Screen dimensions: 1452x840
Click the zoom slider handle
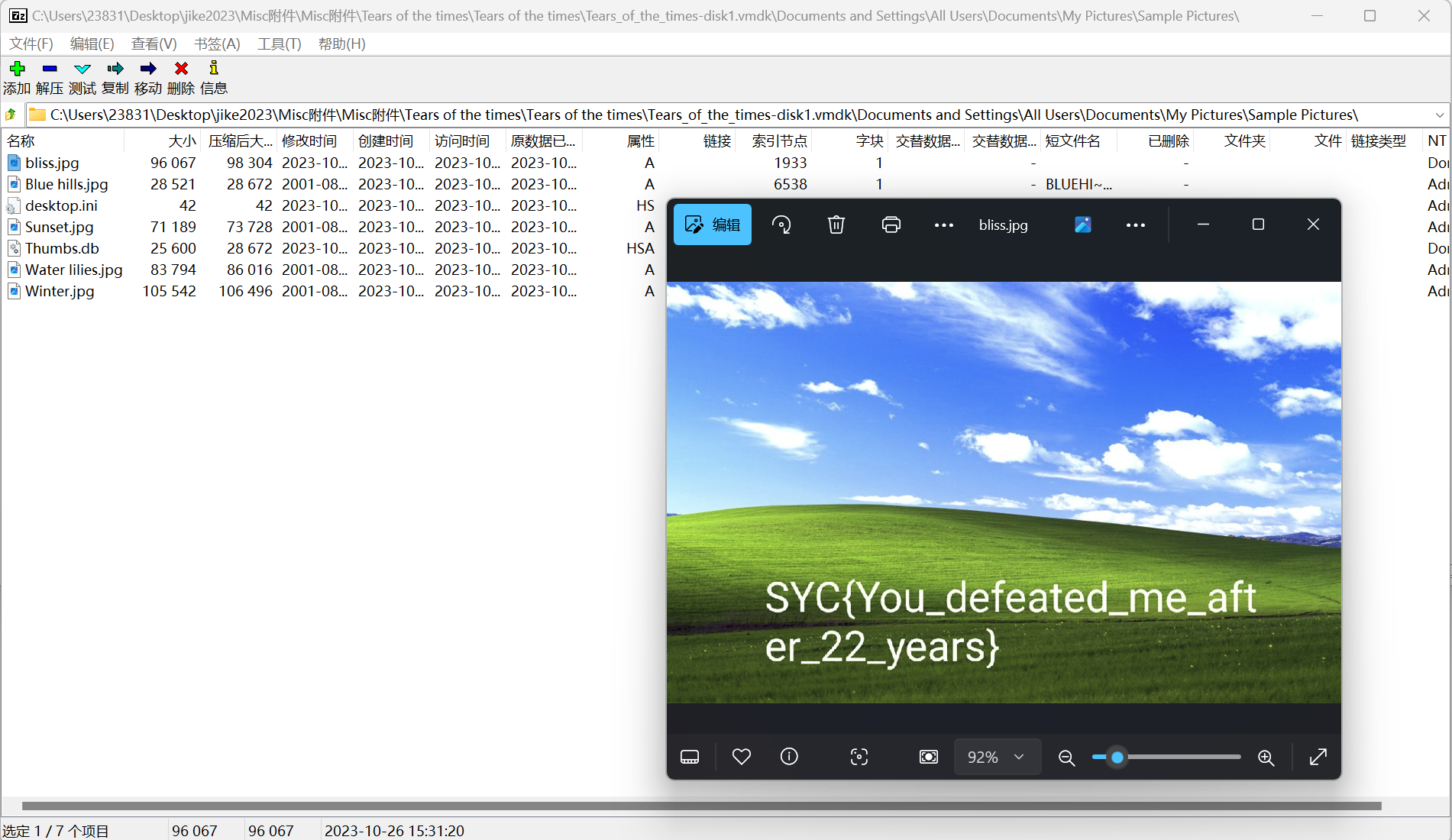[x=1117, y=757]
